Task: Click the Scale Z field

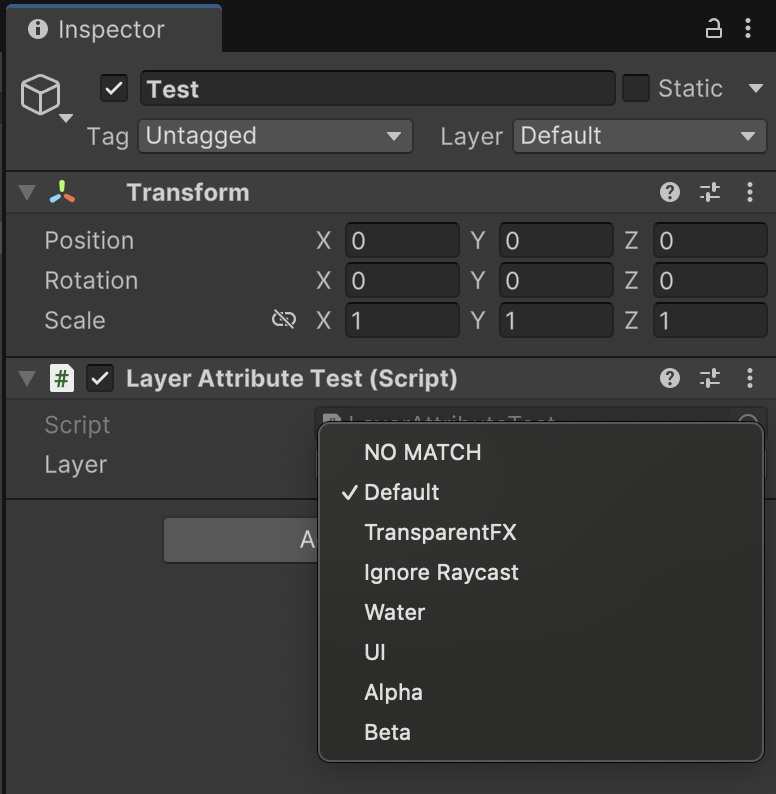Action: coord(710,321)
